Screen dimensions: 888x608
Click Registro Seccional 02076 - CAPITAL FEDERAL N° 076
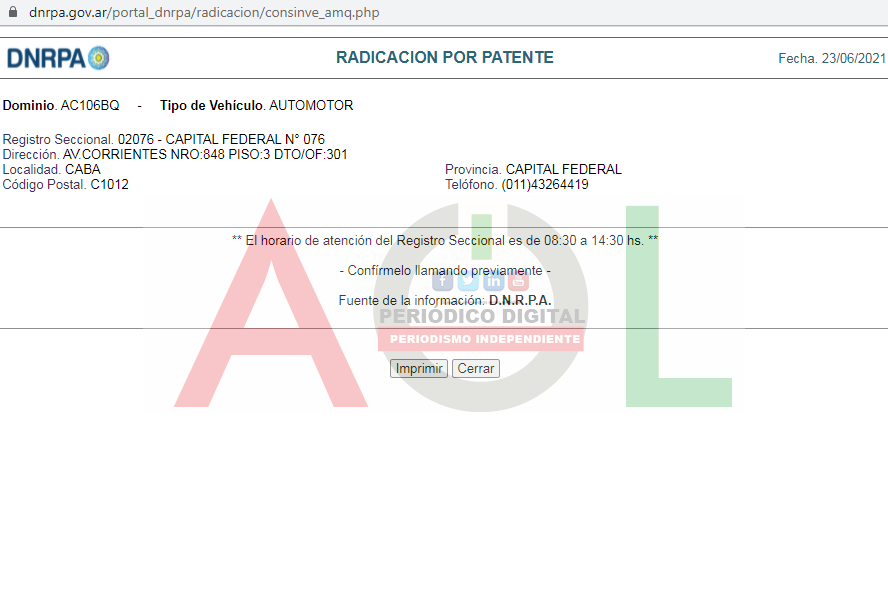(164, 139)
